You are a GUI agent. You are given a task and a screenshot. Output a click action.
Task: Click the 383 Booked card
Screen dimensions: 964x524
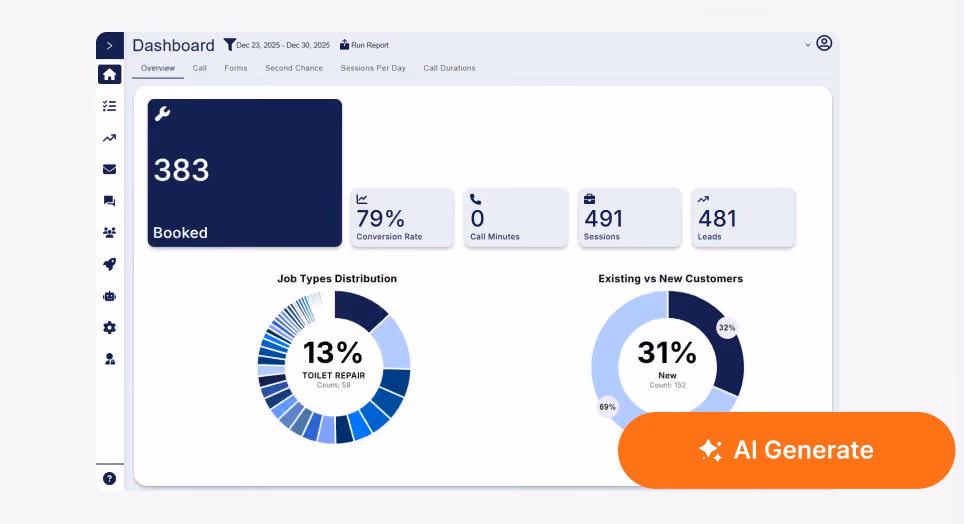(245, 173)
